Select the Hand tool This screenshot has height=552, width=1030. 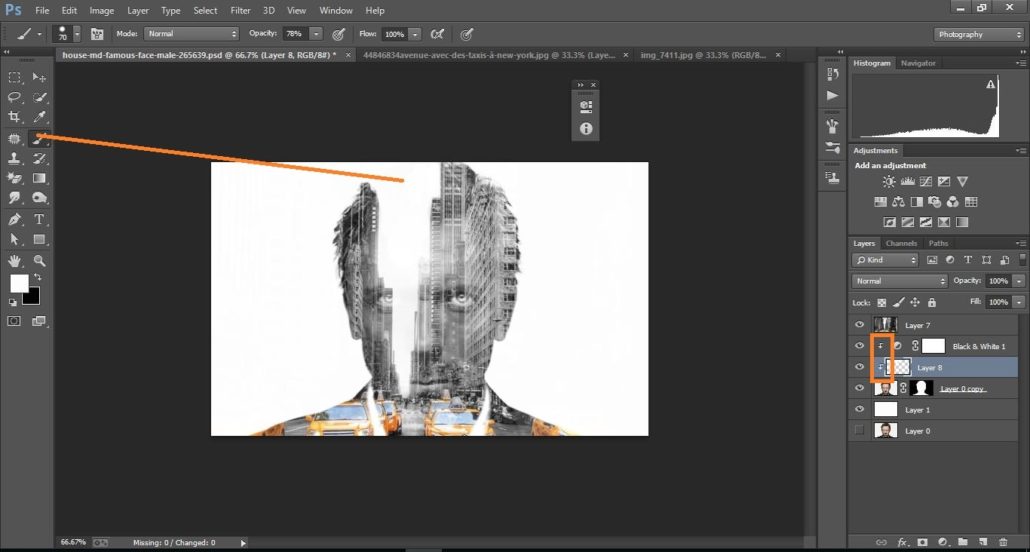click(14, 260)
